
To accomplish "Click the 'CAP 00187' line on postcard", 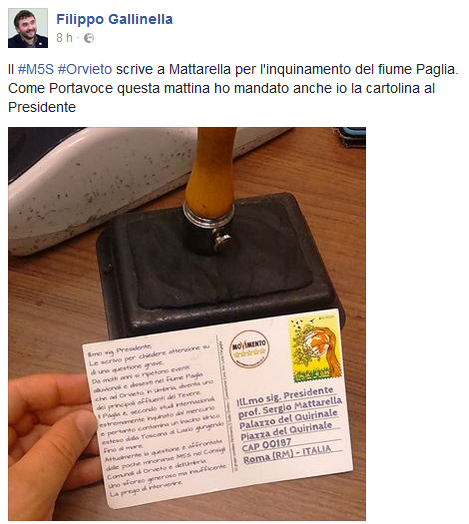I will 266,445.
